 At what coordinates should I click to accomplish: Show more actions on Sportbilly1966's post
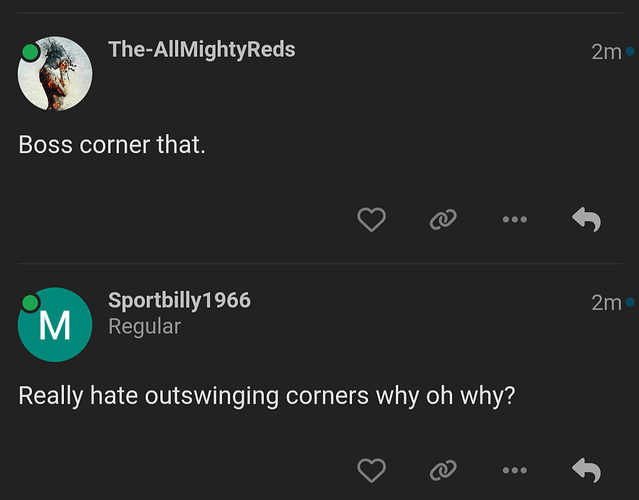[x=515, y=470]
